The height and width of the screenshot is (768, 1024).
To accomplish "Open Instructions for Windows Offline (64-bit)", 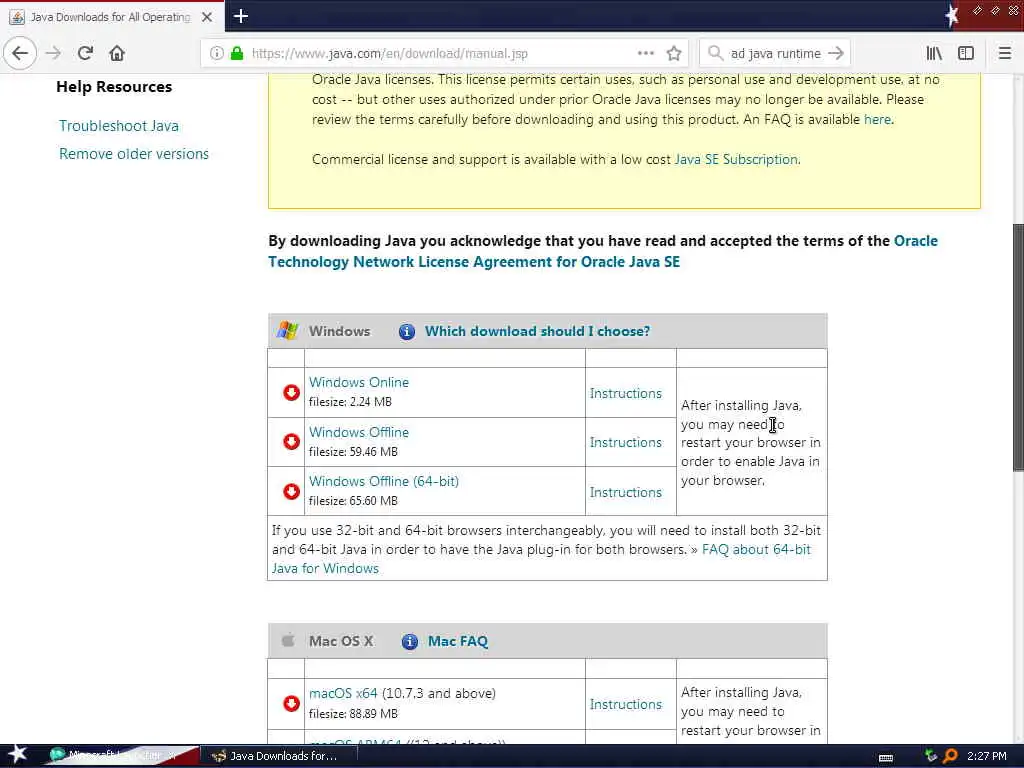I will [x=626, y=492].
